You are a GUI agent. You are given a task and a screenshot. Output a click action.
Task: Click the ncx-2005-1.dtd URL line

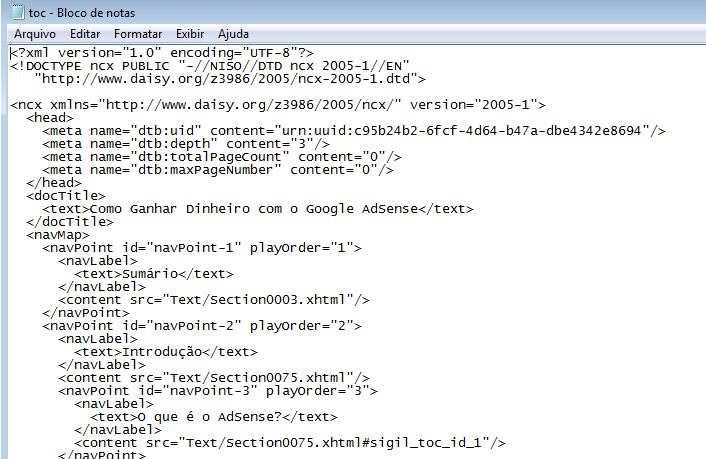click(230, 79)
